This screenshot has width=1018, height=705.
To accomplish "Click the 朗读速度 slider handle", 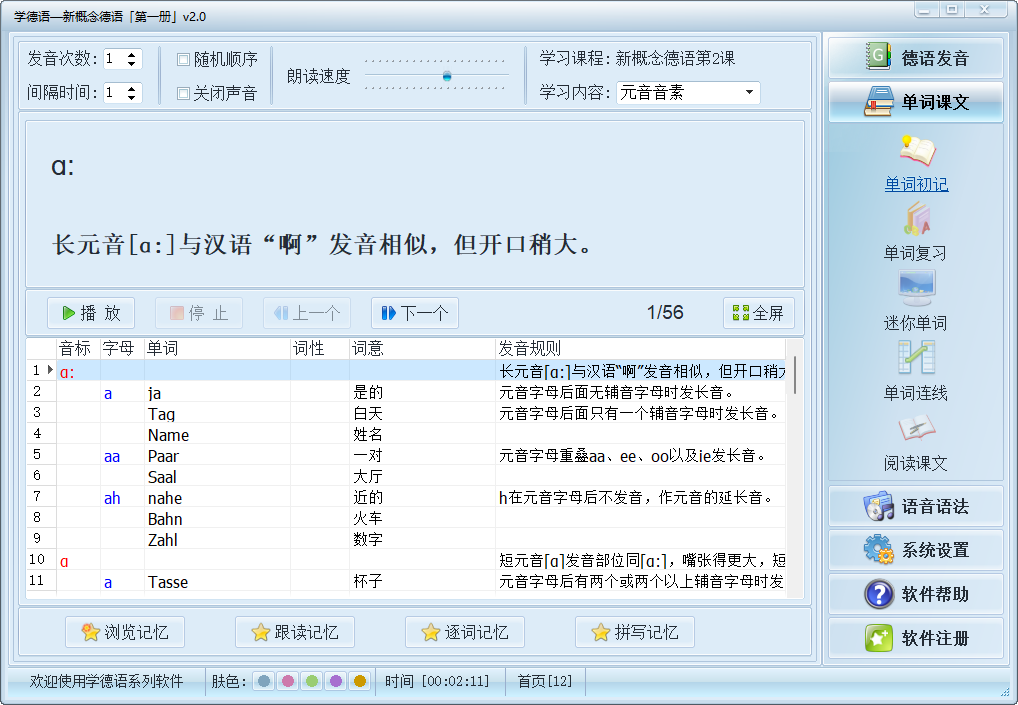I will point(447,76).
